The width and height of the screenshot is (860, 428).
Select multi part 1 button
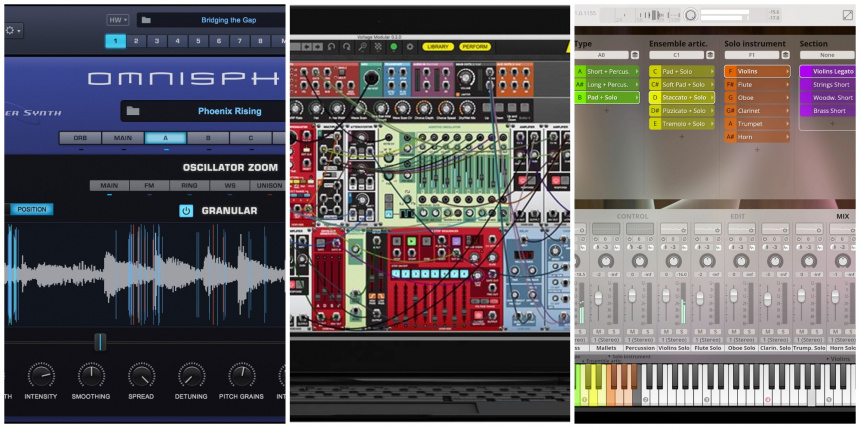pyautogui.click(x=115, y=41)
